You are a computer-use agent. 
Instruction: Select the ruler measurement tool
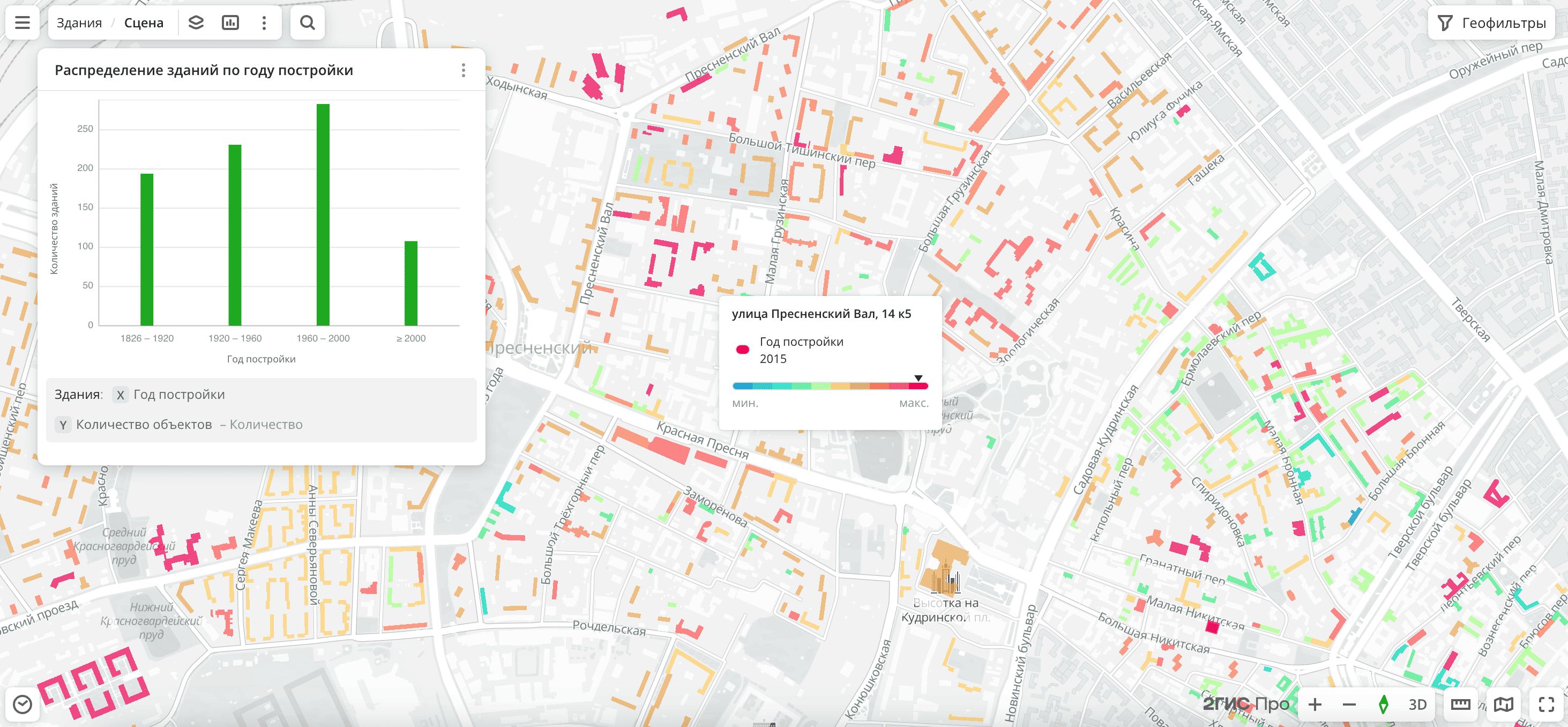(1460, 704)
